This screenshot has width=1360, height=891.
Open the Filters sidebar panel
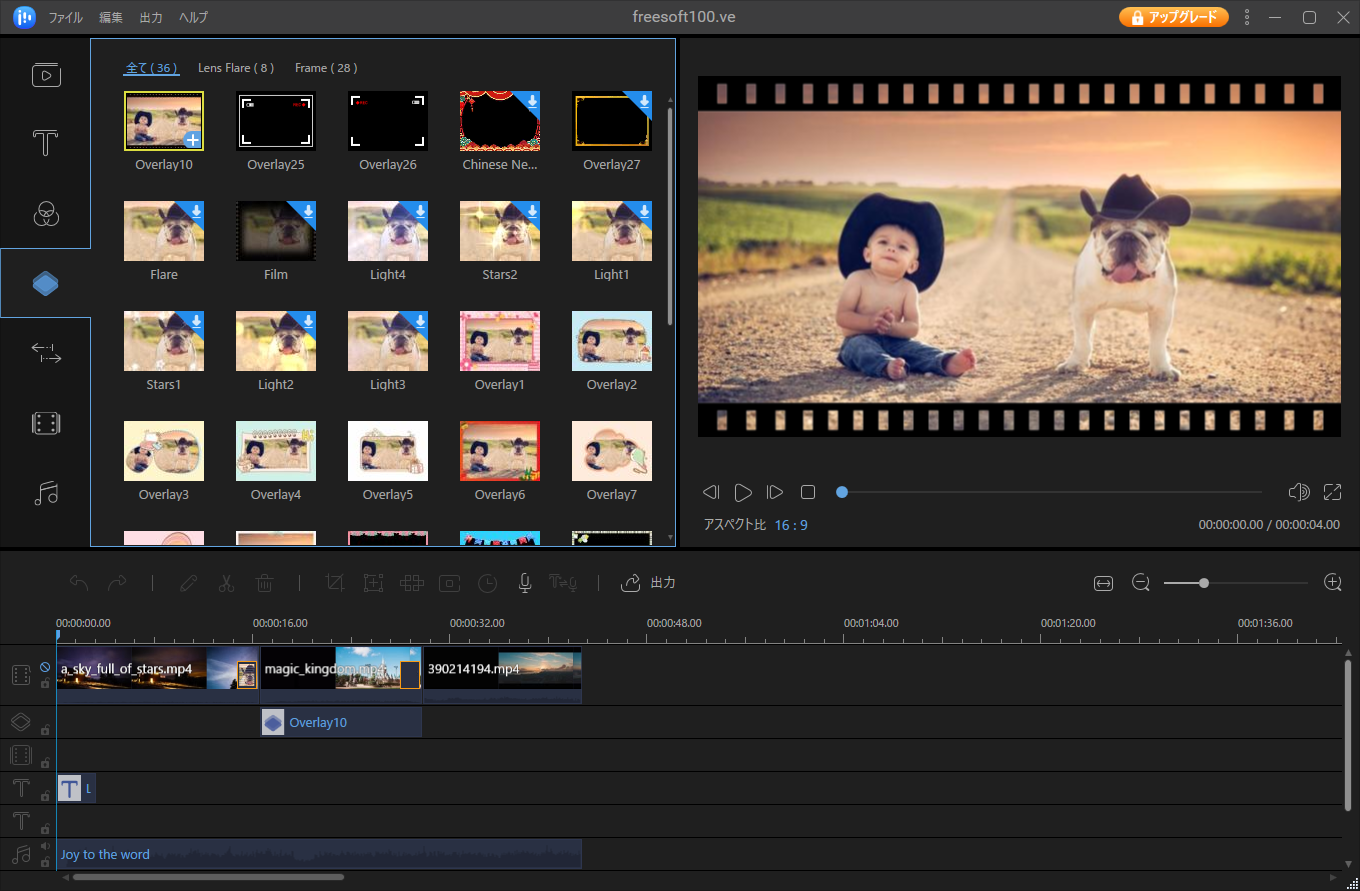(46, 213)
